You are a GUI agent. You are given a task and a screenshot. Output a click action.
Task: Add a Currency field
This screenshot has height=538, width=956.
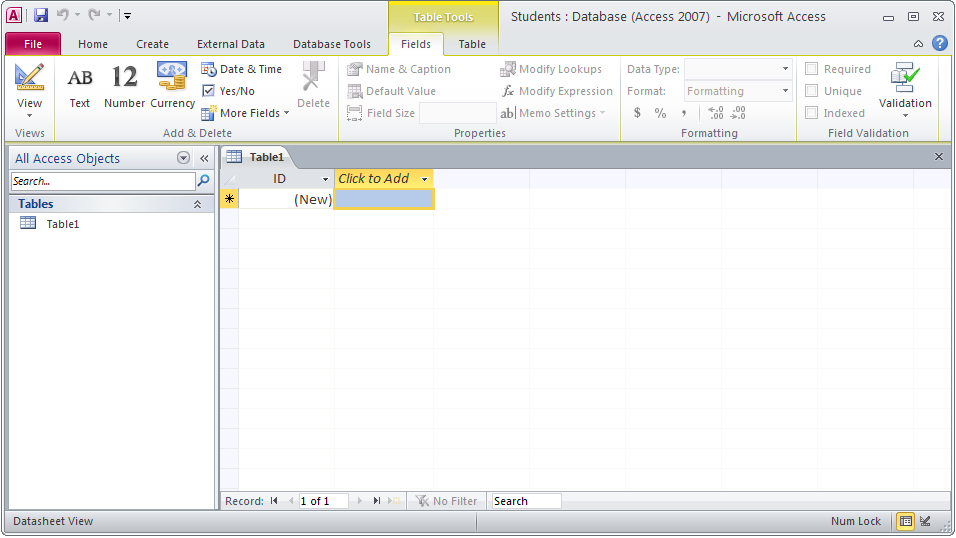(172, 87)
